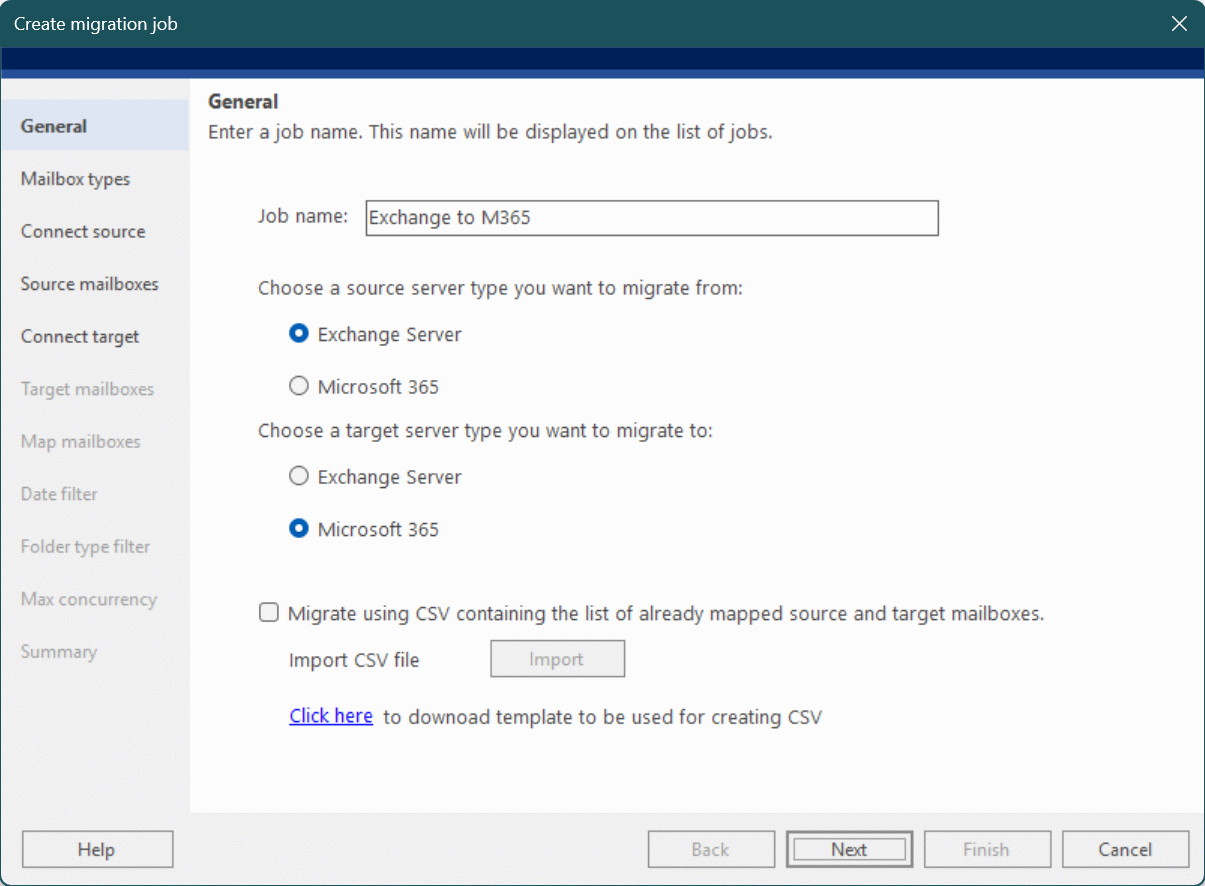Click the Finish button
Viewport: 1205px width, 886px height.
click(987, 849)
